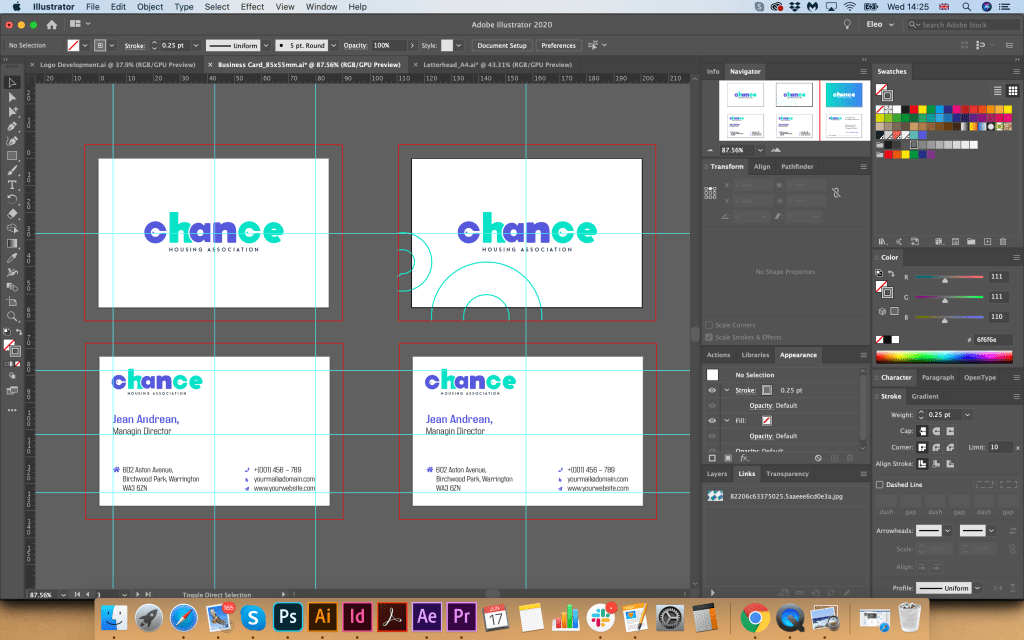Click the Add New Effect fx icon
The width and height of the screenshot is (1024, 640).
point(744,457)
